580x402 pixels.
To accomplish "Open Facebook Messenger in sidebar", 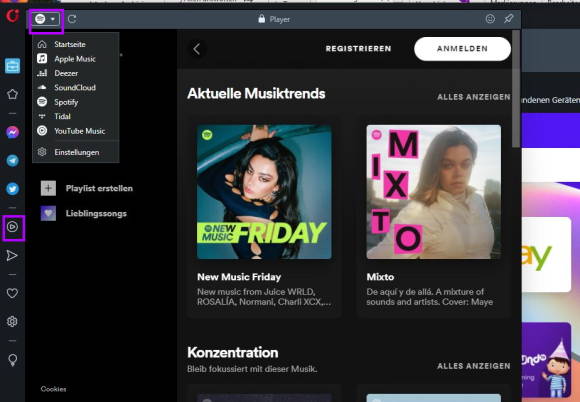I will coord(12,132).
